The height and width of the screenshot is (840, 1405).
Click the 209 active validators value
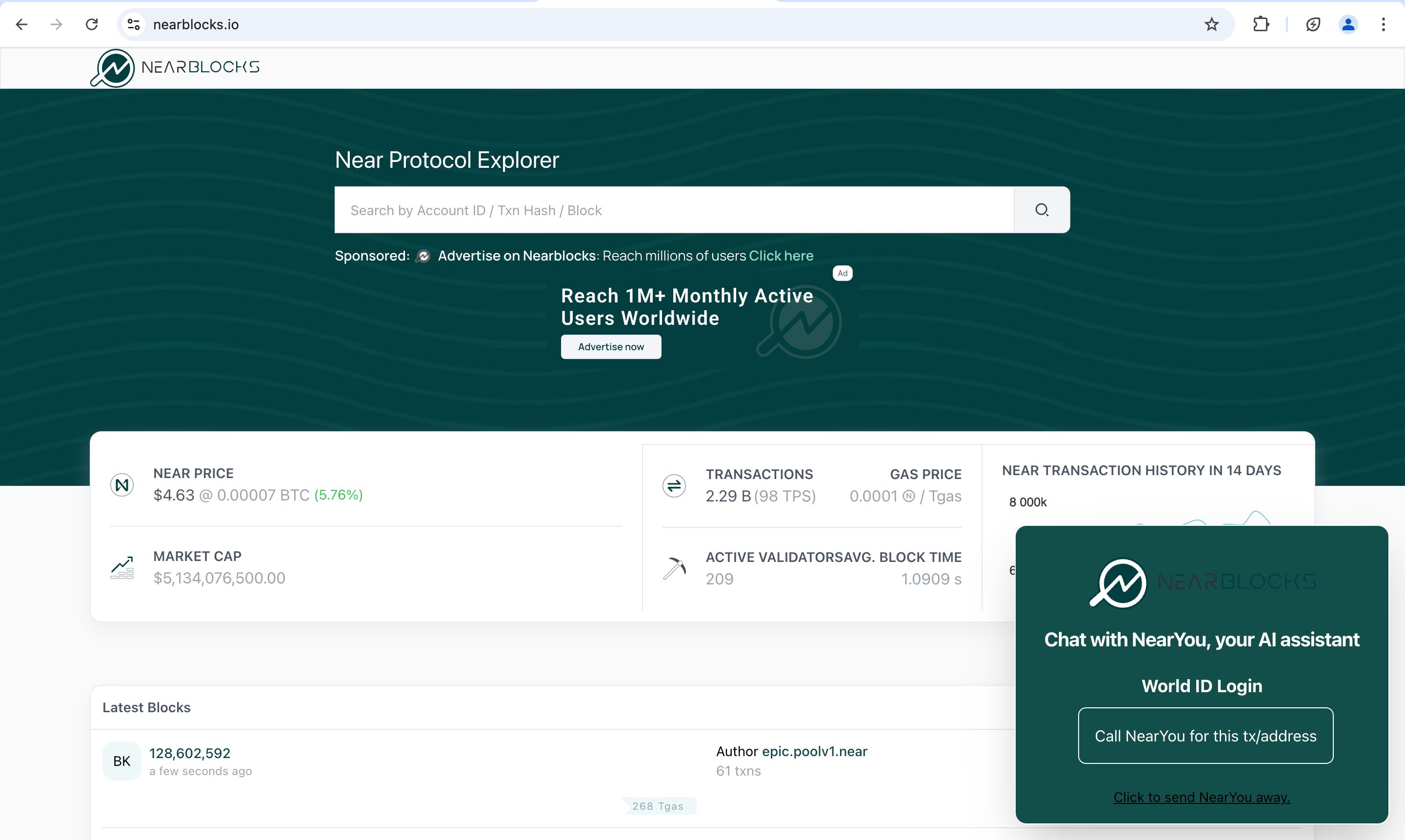(x=720, y=579)
